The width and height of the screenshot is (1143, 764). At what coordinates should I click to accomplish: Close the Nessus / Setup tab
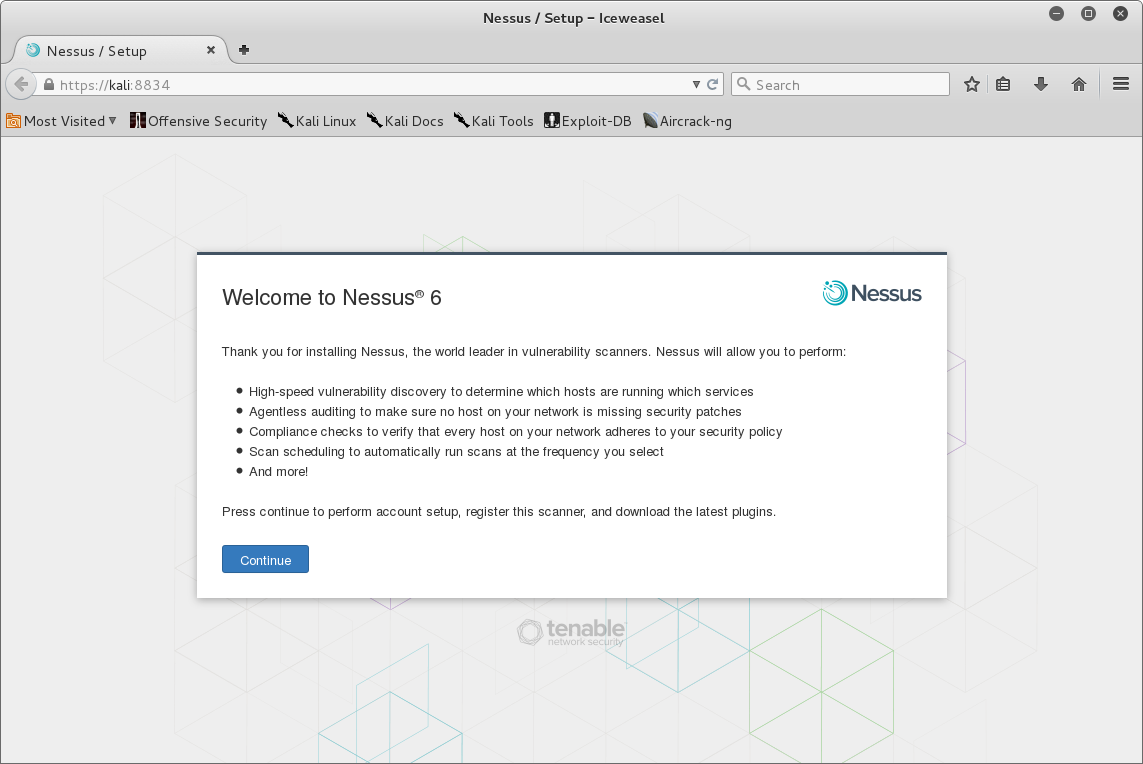[x=211, y=50]
